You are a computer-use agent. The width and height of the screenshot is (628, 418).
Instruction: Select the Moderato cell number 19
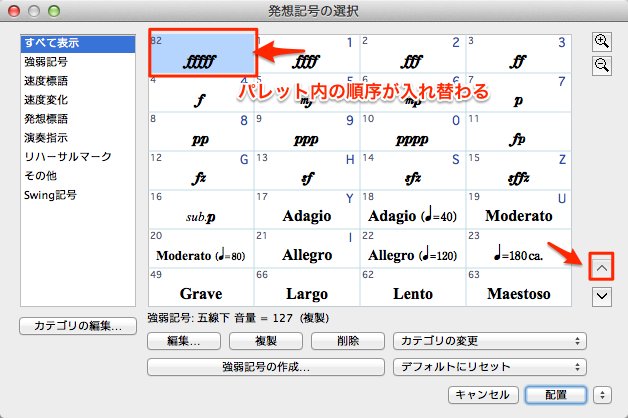tap(519, 209)
